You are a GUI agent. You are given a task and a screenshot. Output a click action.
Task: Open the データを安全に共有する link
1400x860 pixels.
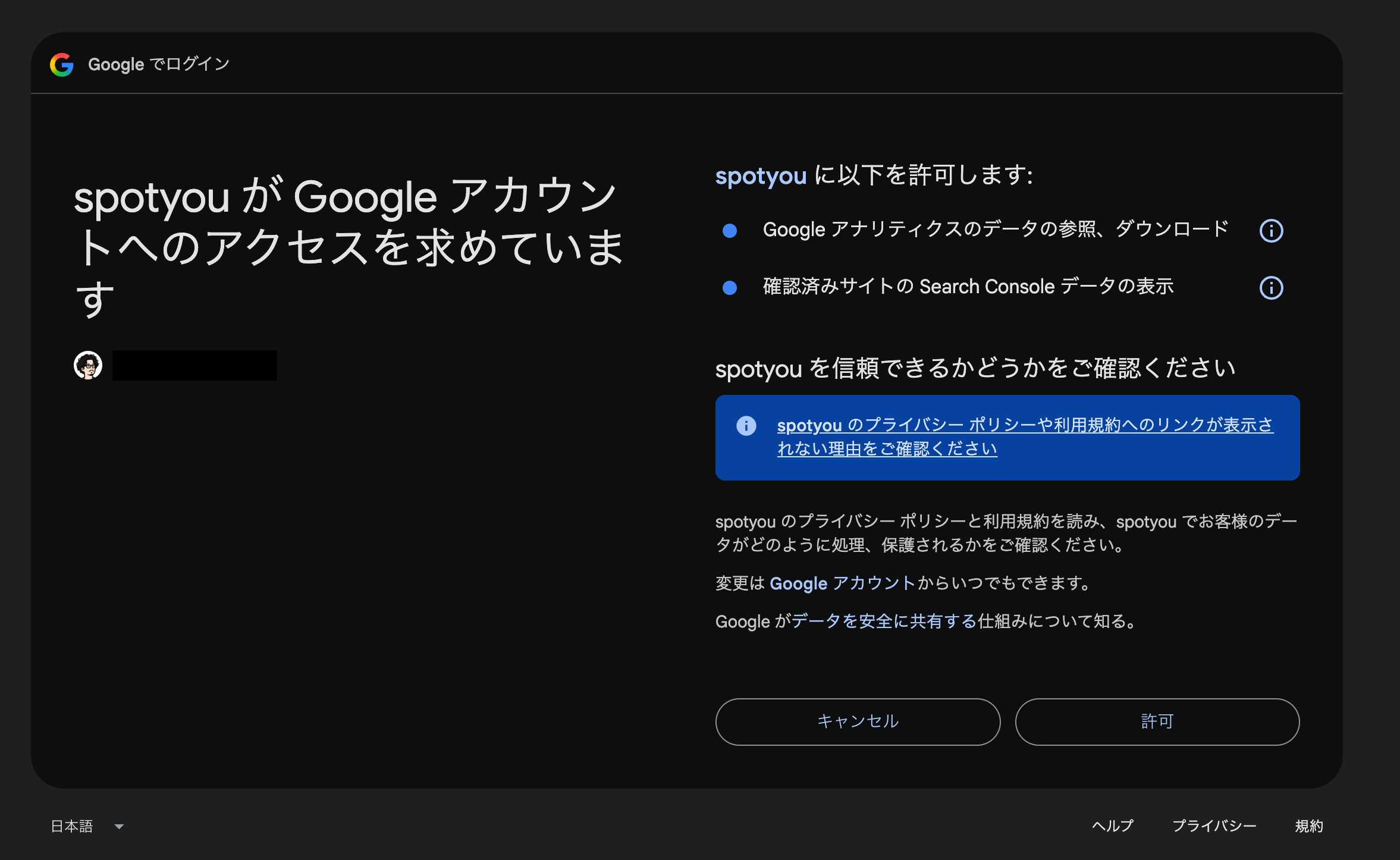(x=884, y=622)
